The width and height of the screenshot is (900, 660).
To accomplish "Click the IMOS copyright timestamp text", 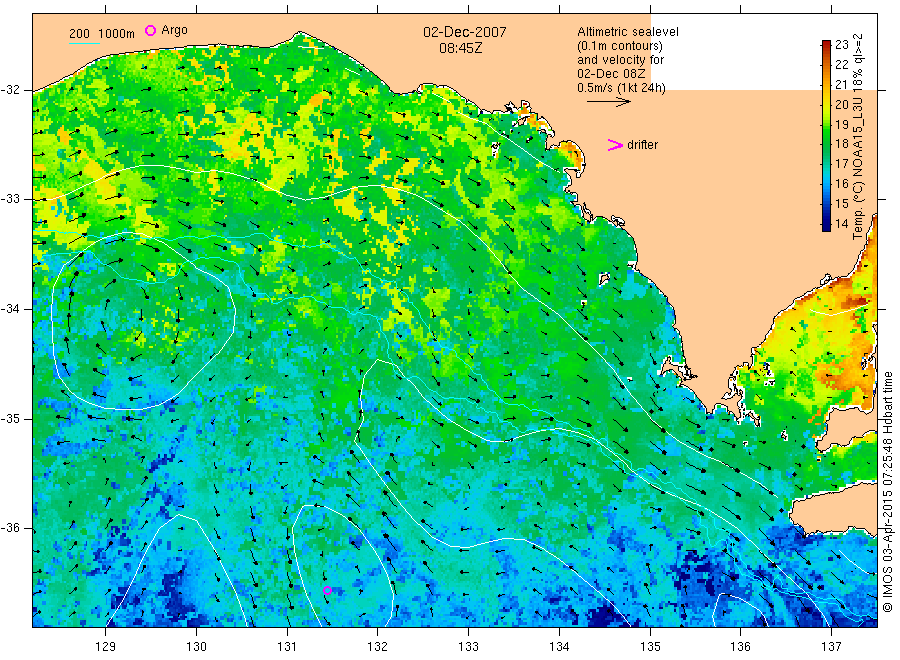I will click(x=887, y=491).
